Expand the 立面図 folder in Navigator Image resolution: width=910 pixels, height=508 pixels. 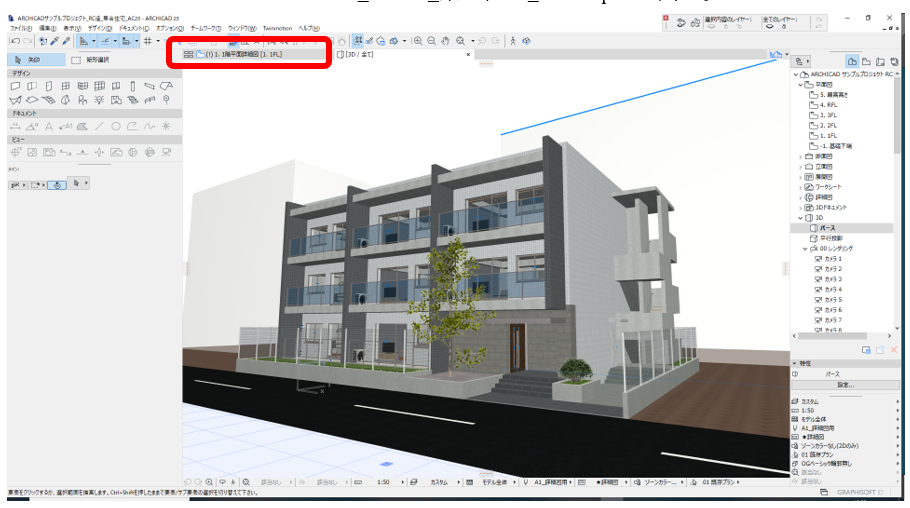(x=800, y=167)
